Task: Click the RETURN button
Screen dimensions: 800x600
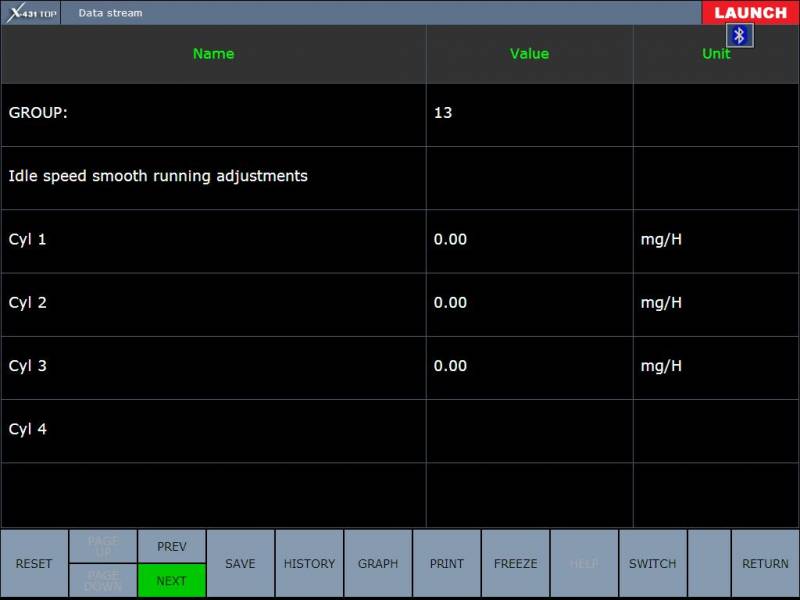Action: coord(765,564)
